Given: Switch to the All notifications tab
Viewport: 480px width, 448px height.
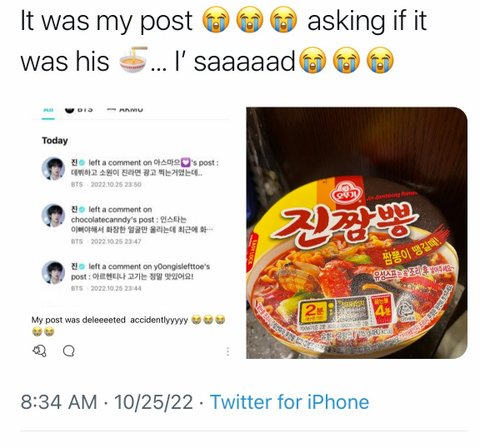Looking at the screenshot, I should click(x=48, y=110).
